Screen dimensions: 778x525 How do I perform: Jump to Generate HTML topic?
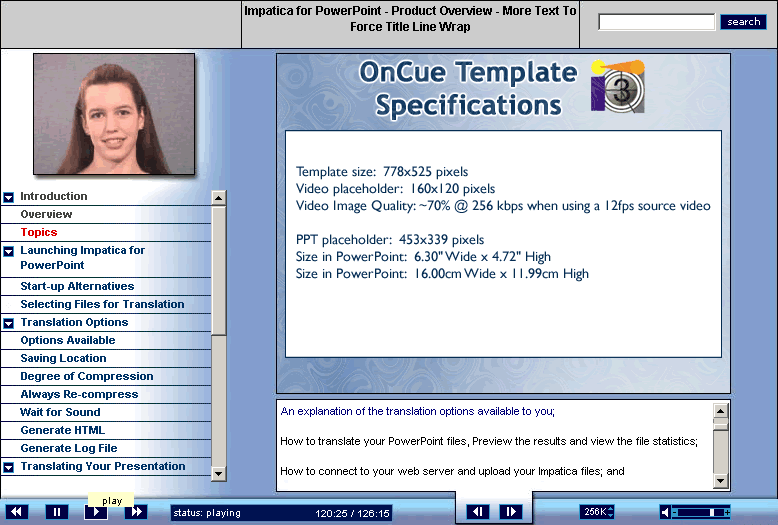[x=63, y=430]
